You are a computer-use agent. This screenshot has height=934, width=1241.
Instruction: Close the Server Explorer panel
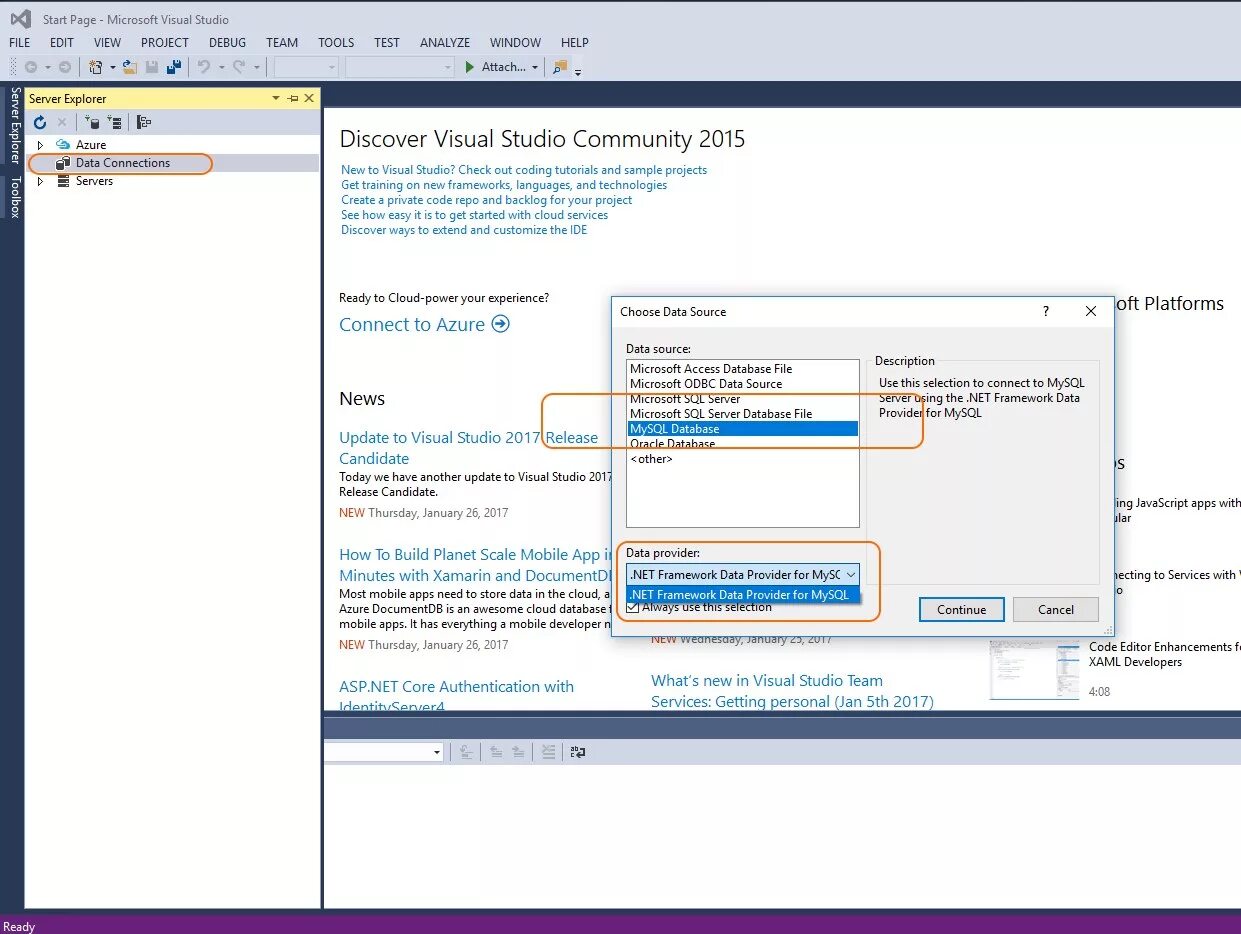tap(309, 98)
